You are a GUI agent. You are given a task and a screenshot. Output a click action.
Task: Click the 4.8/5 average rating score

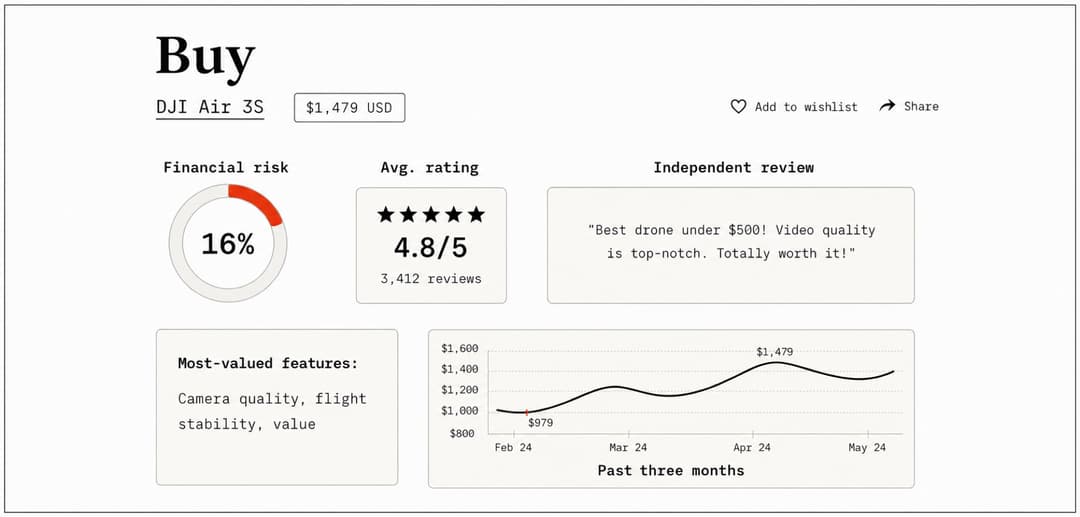pyautogui.click(x=431, y=248)
